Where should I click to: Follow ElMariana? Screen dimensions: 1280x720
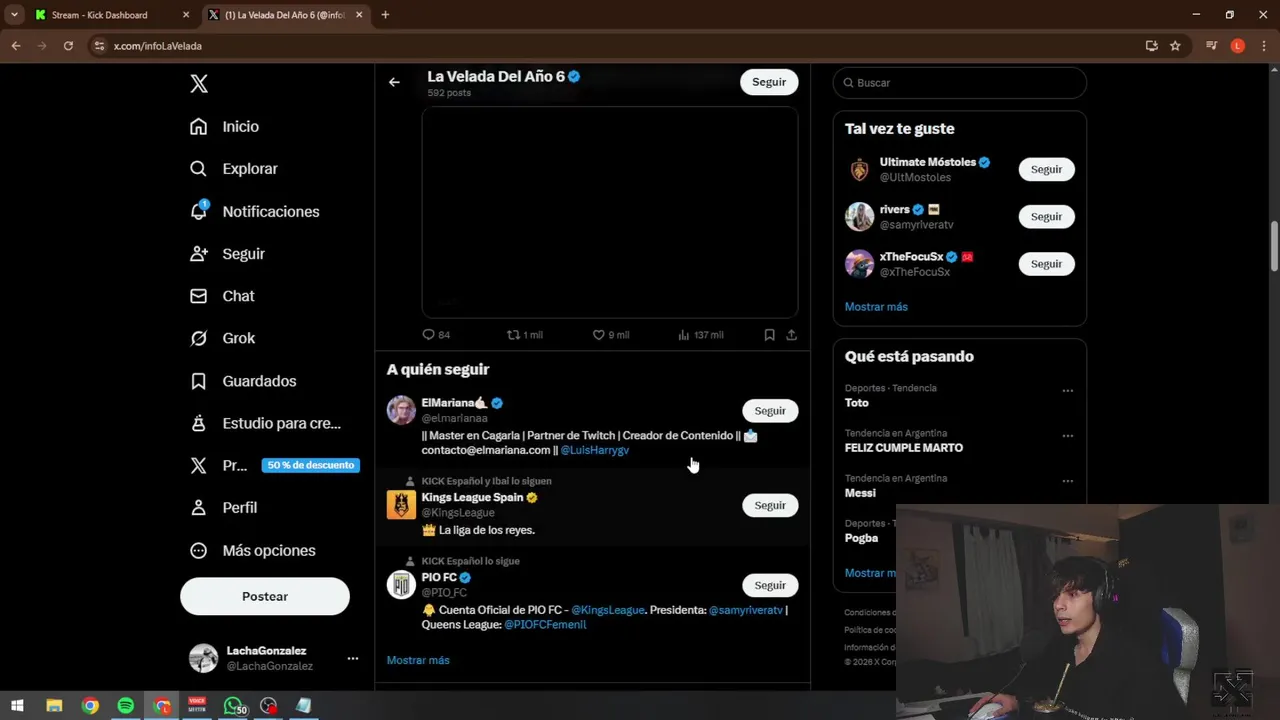[770, 411]
